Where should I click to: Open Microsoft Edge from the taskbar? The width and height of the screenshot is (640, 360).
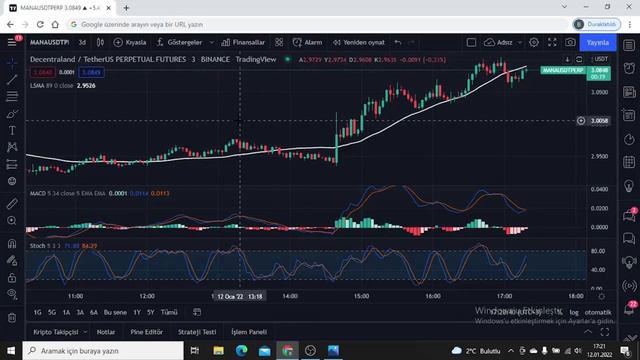tap(241, 351)
